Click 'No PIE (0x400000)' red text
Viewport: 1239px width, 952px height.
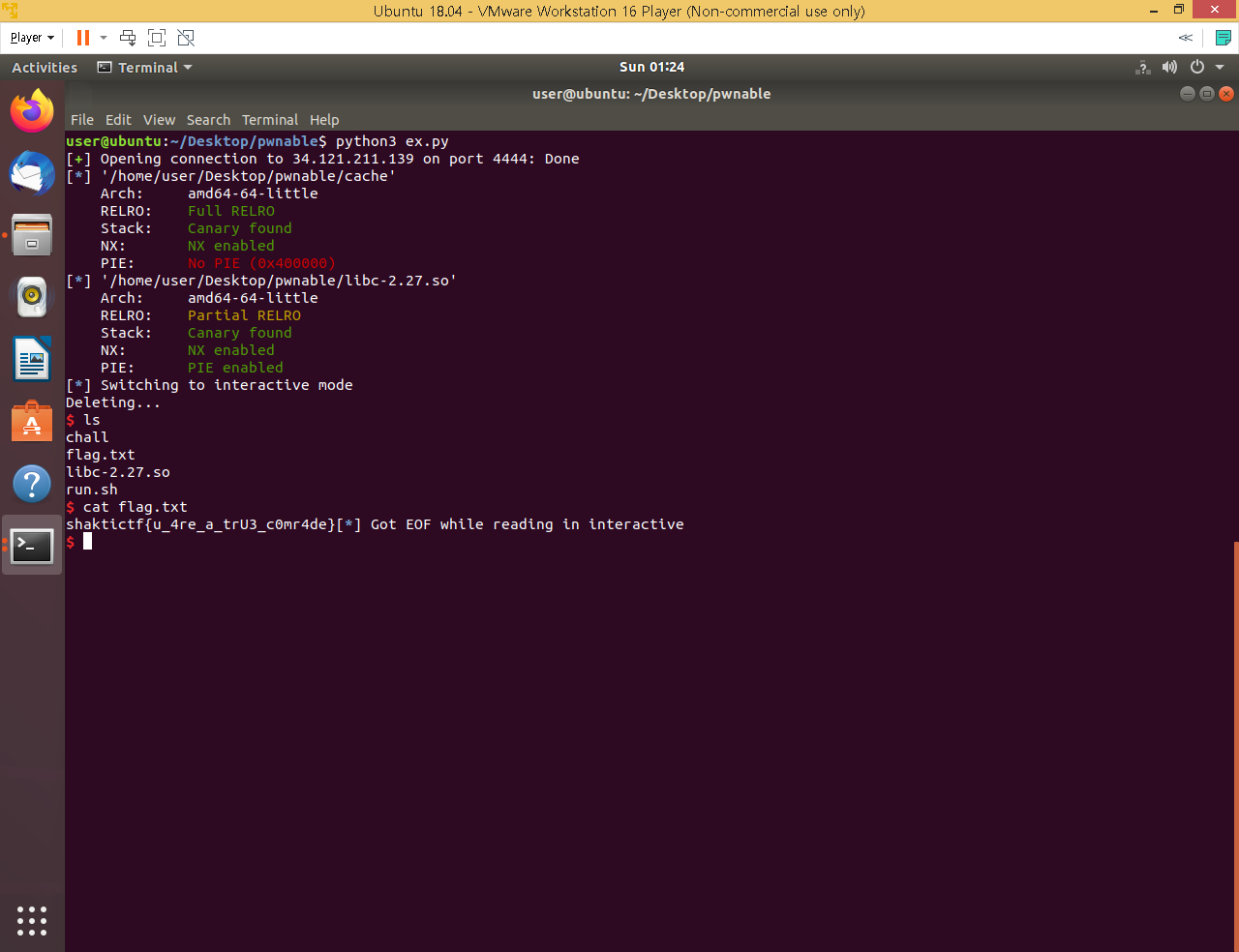[261, 263]
